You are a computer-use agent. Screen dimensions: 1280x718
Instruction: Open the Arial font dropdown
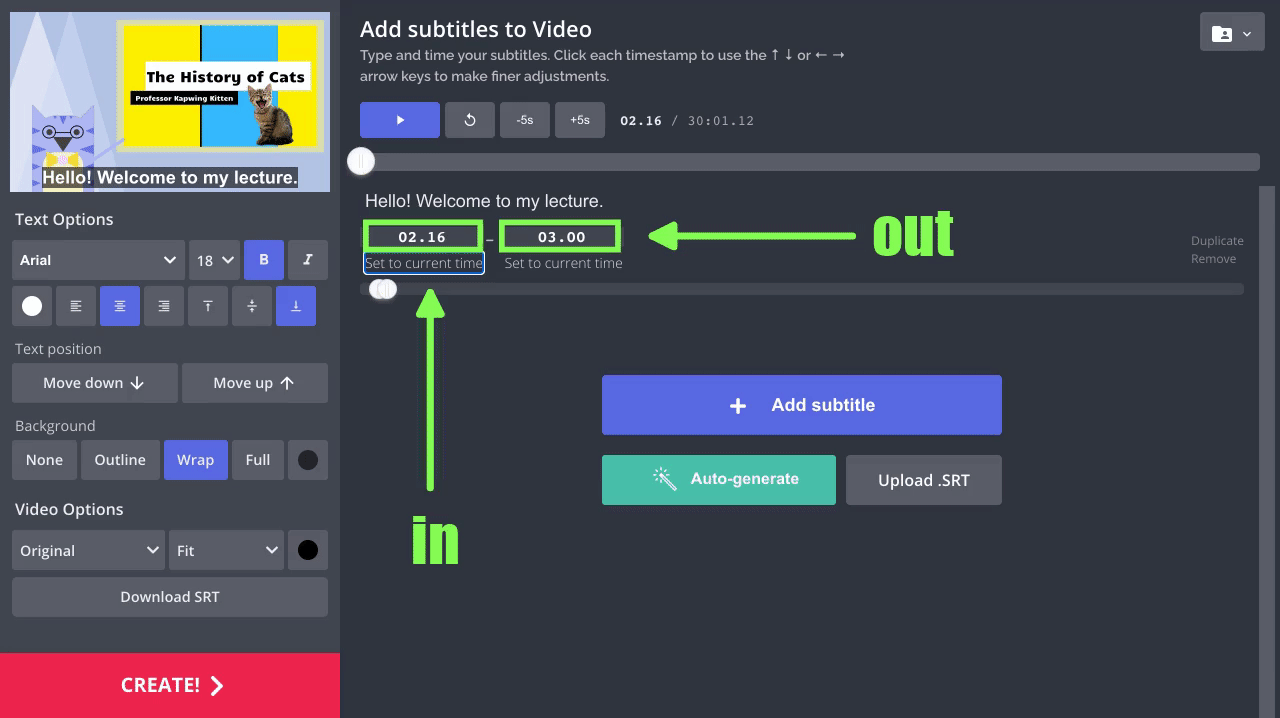(x=98, y=260)
